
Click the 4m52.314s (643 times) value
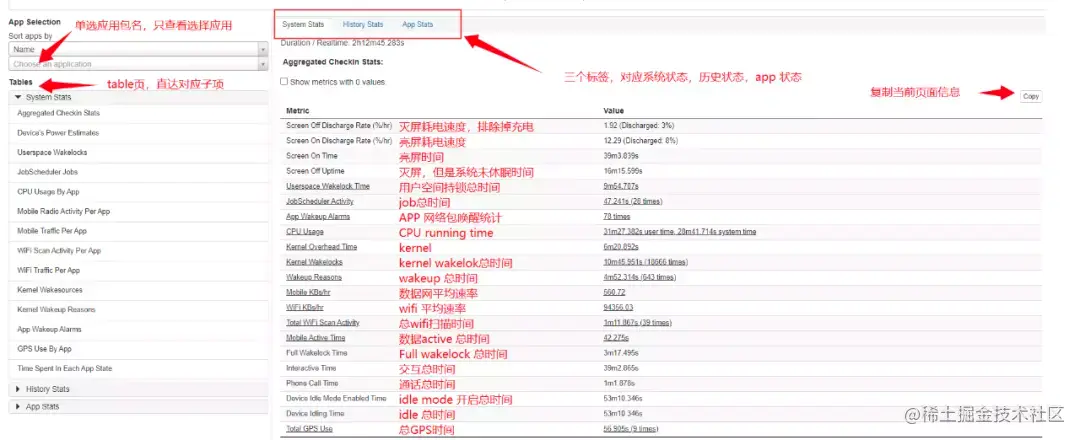pyautogui.click(x=639, y=277)
